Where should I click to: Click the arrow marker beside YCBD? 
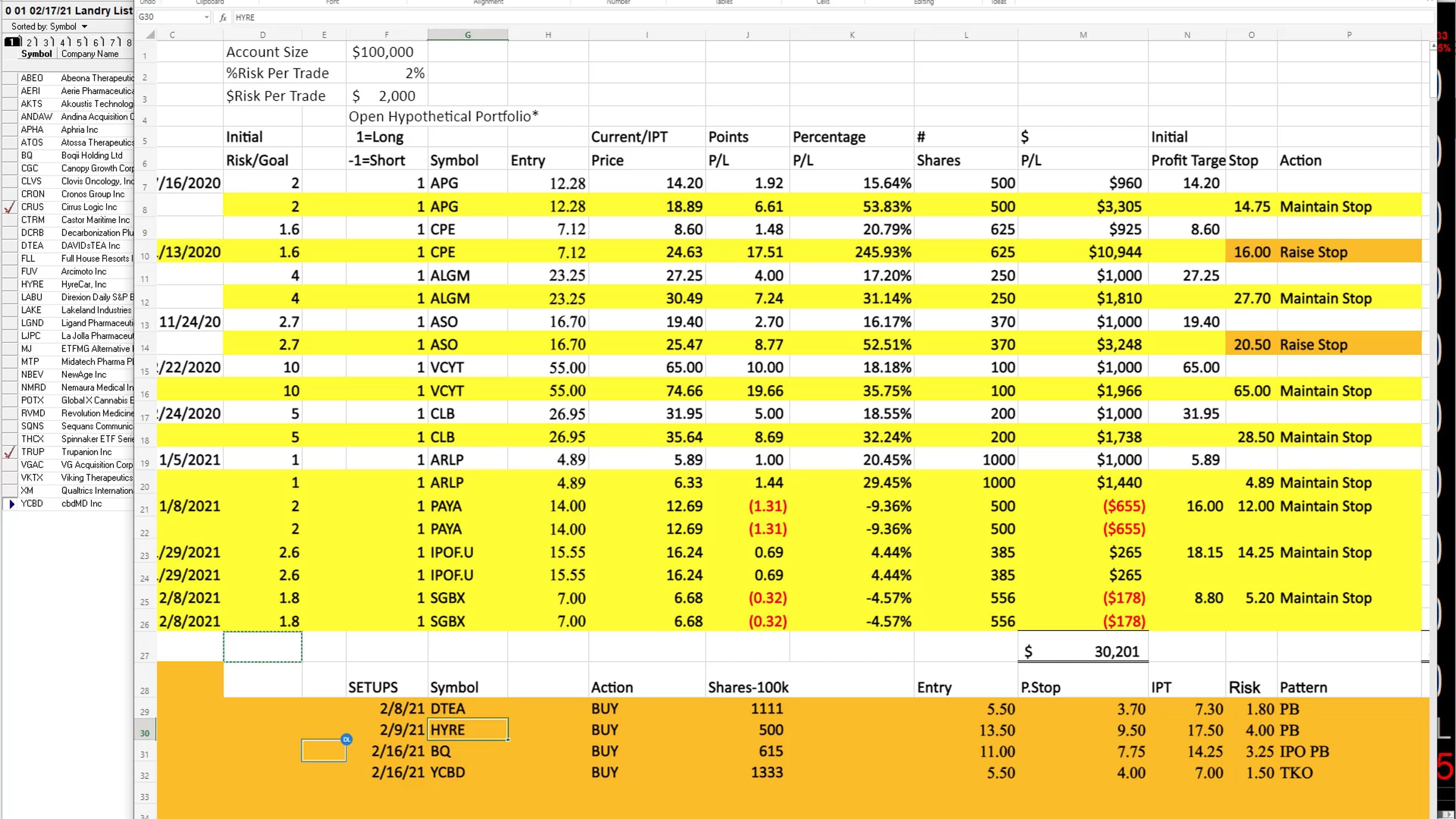point(11,504)
